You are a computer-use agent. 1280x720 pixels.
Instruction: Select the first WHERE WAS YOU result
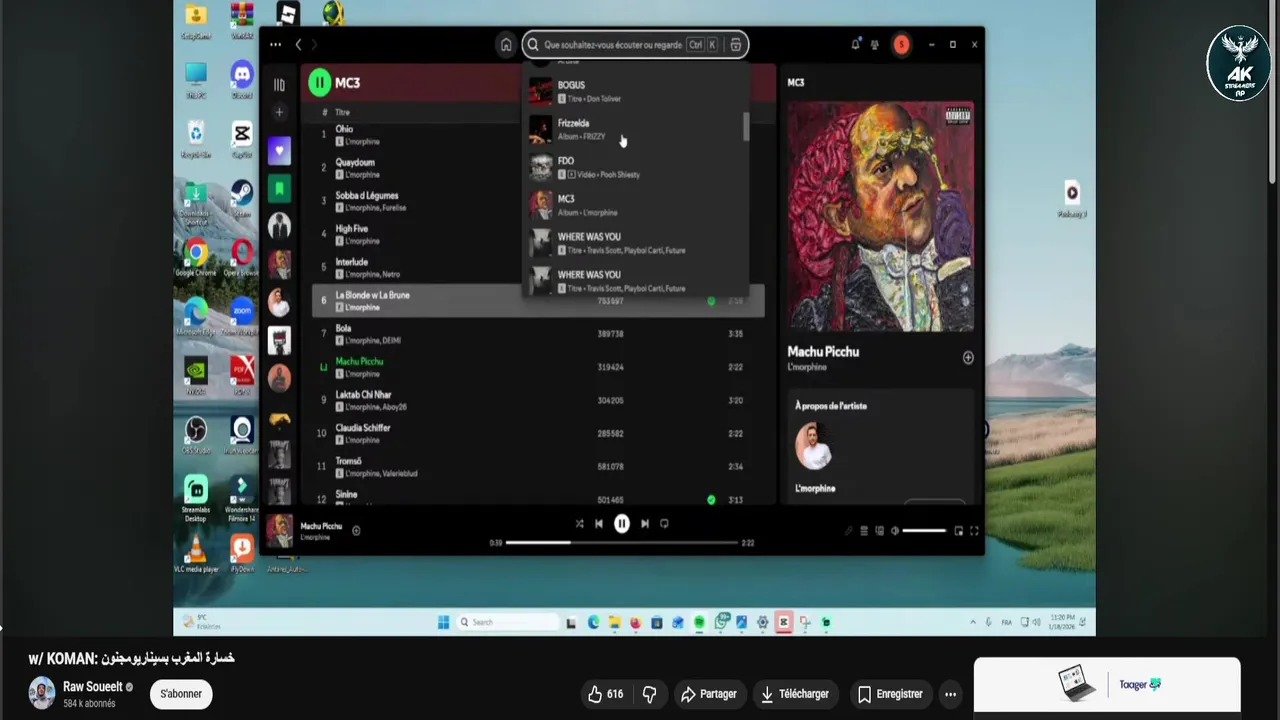635,243
